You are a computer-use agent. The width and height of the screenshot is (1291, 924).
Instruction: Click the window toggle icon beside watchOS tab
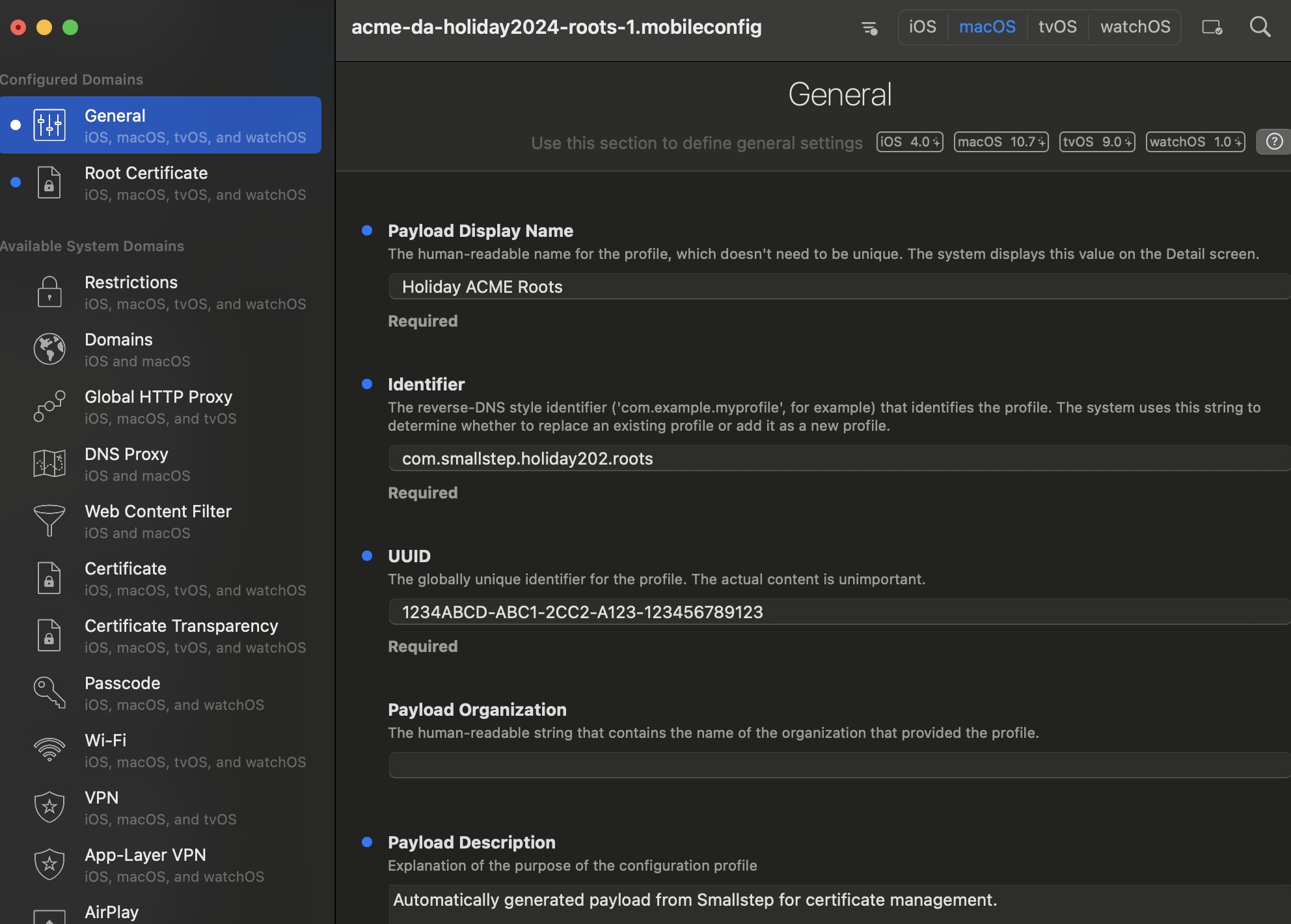click(1212, 27)
